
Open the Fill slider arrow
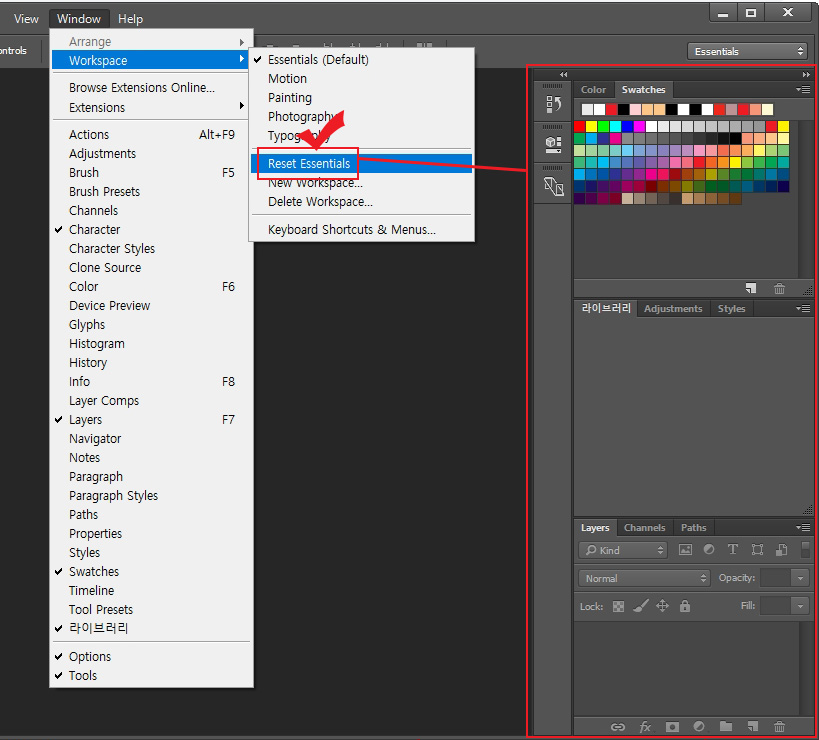click(x=800, y=606)
